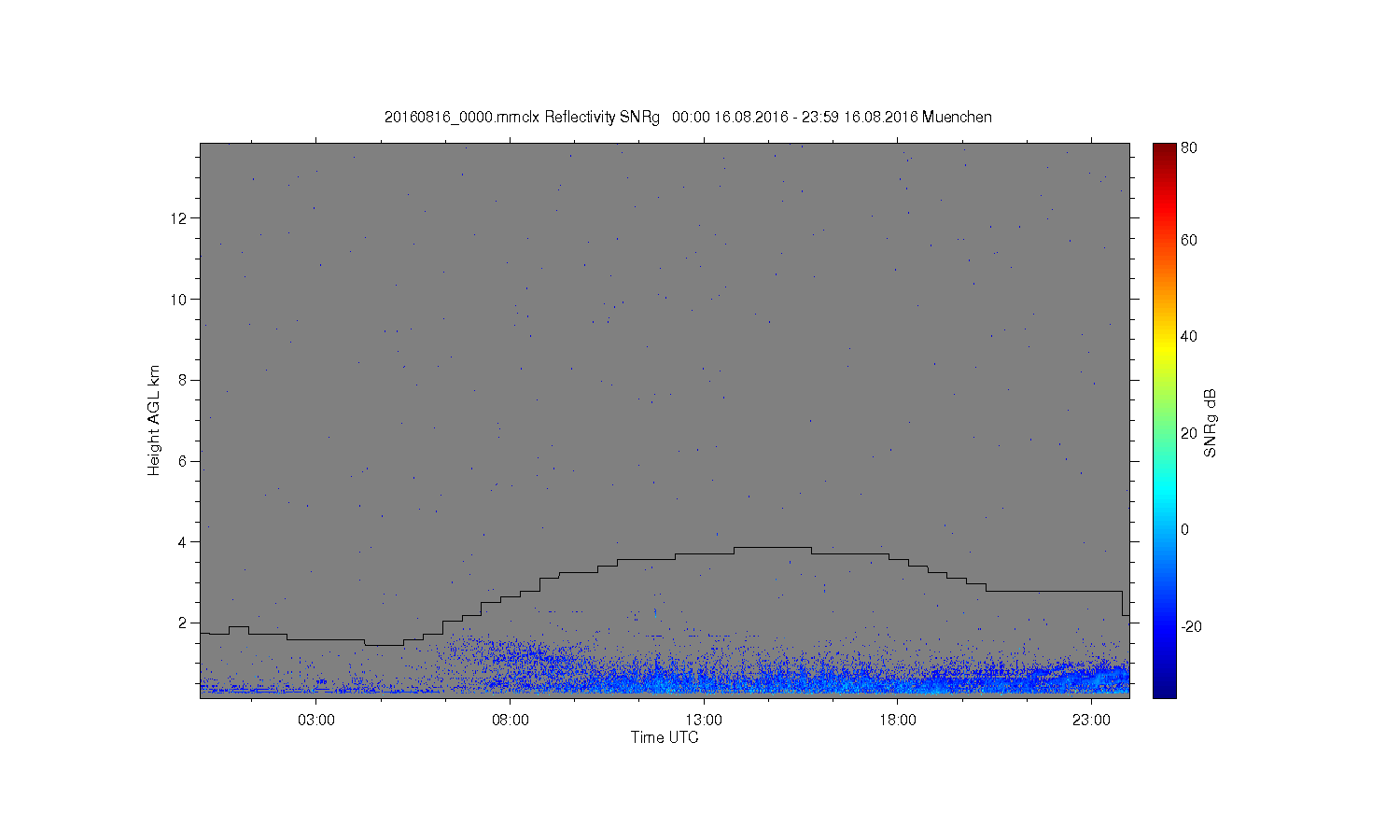Click the height tick label 2
Viewport: 1400px width, 840px height.
click(184, 623)
